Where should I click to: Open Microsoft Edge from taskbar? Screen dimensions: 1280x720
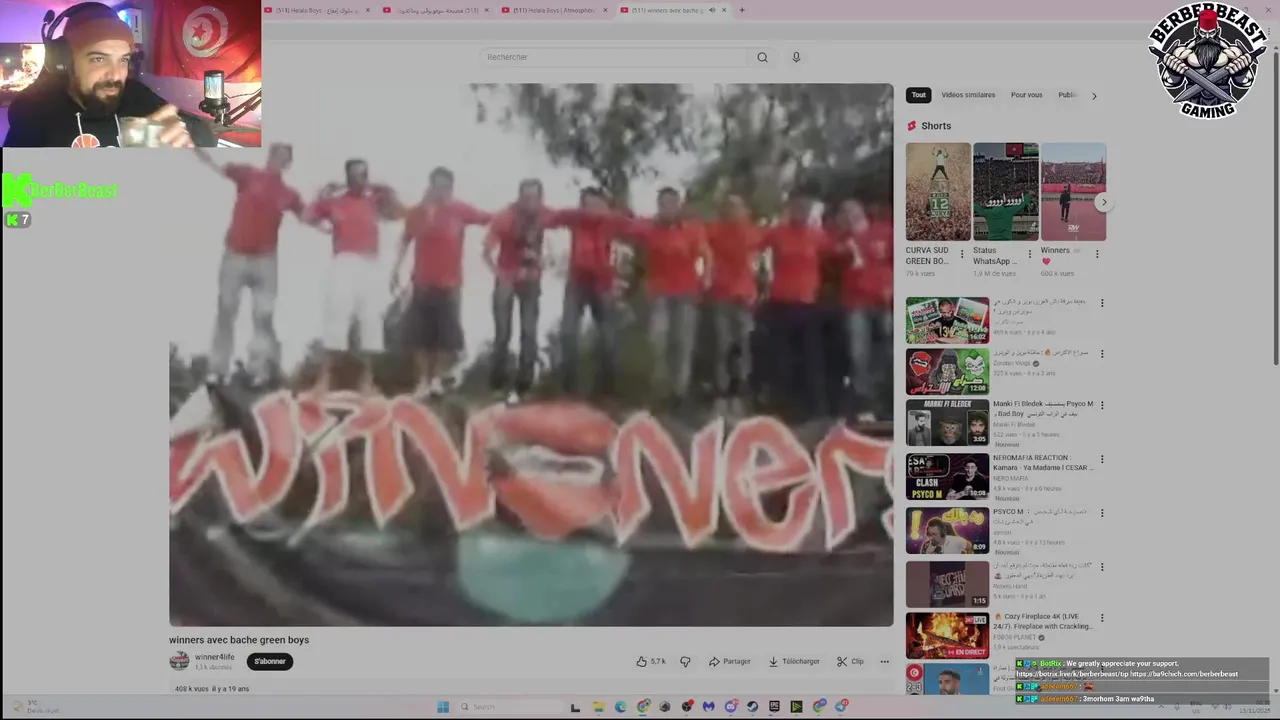pyautogui.click(x=620, y=706)
